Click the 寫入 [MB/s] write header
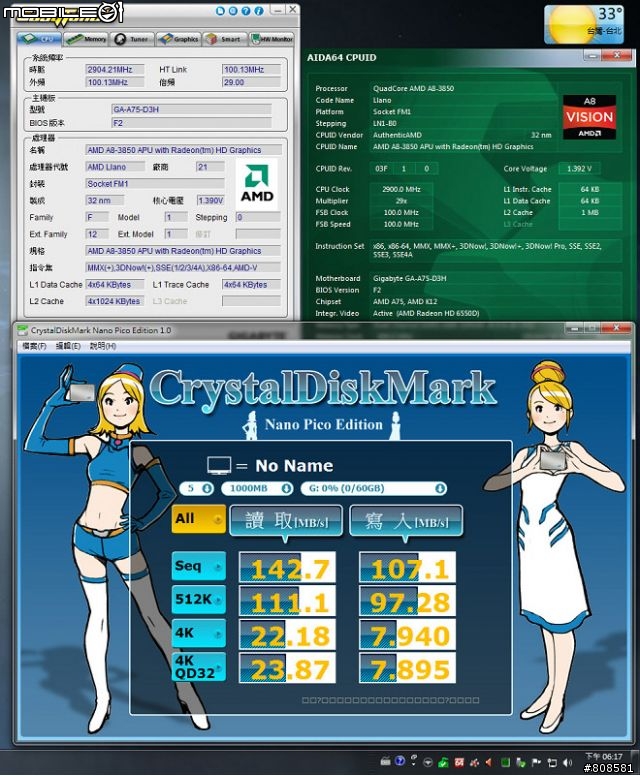This screenshot has width=640, height=776. click(406, 521)
